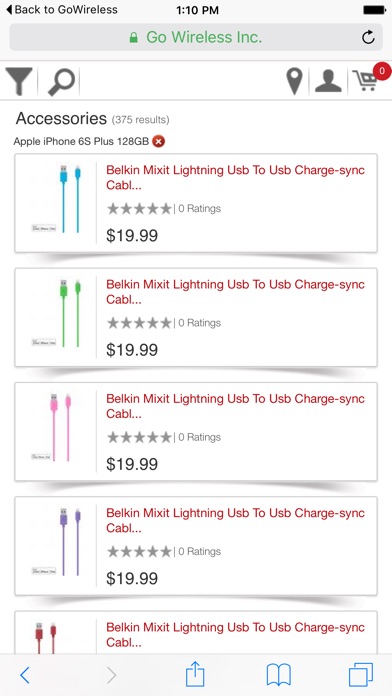Open Safari bookmarks book icon
Viewport: 392px width, 696px height.
[278, 675]
